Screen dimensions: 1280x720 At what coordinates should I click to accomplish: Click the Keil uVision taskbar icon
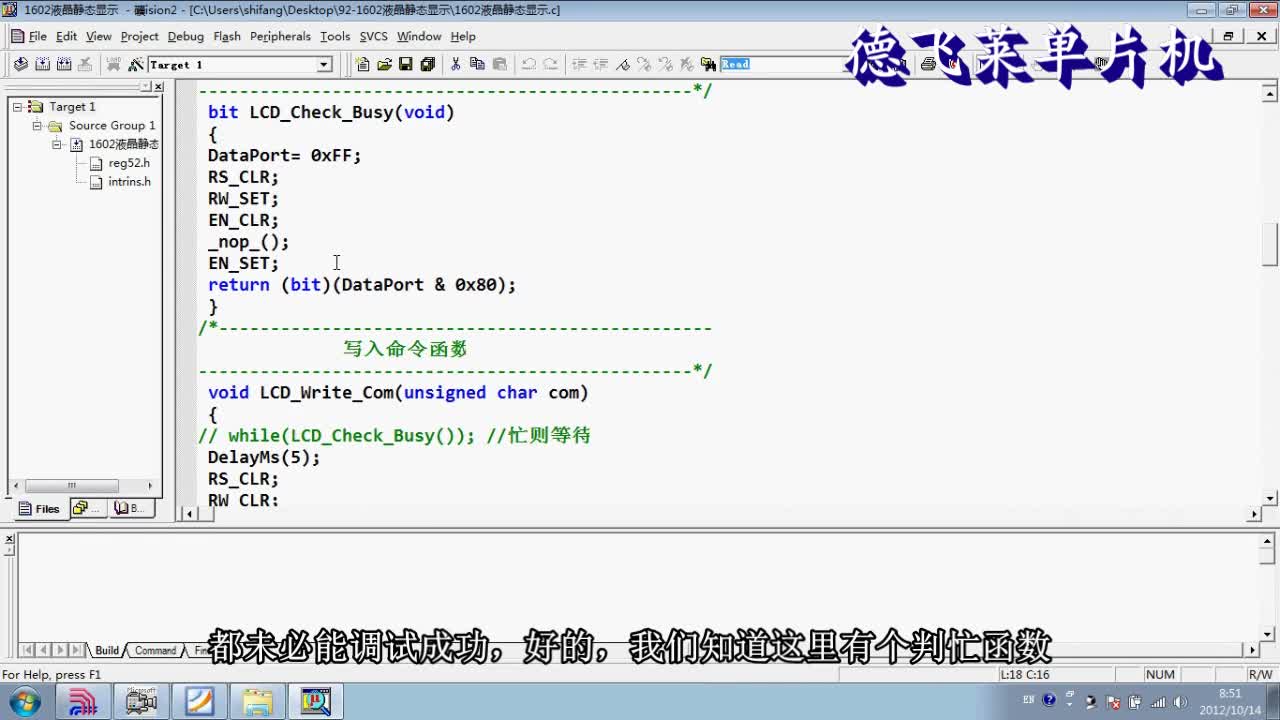coord(316,701)
